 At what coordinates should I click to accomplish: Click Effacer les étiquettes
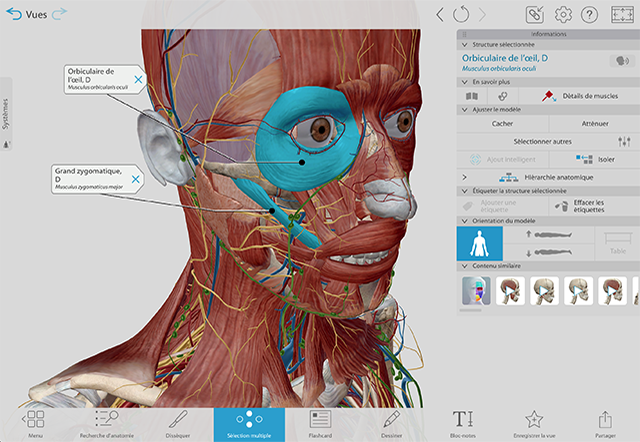[x=595, y=206]
